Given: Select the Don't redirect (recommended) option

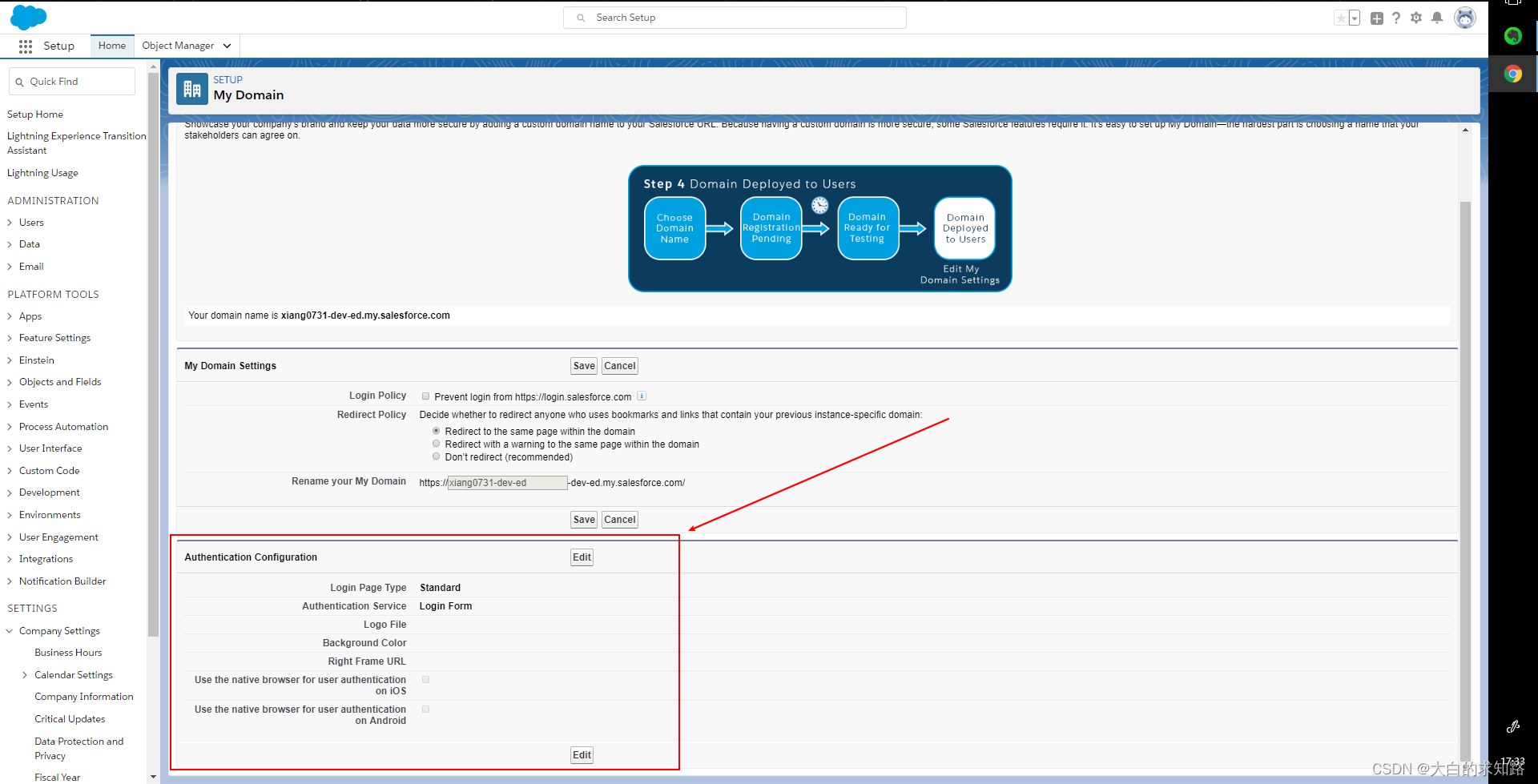Looking at the screenshot, I should (x=437, y=456).
